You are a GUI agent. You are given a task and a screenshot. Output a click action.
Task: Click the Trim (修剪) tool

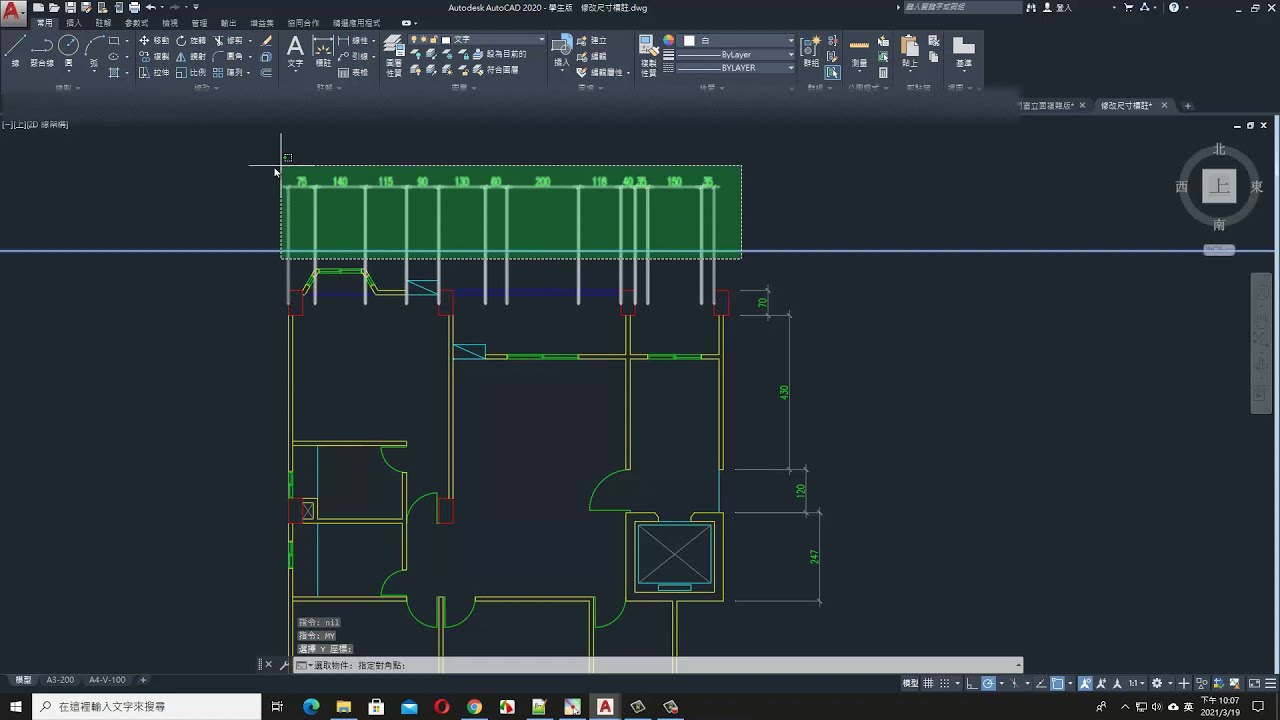click(x=228, y=41)
